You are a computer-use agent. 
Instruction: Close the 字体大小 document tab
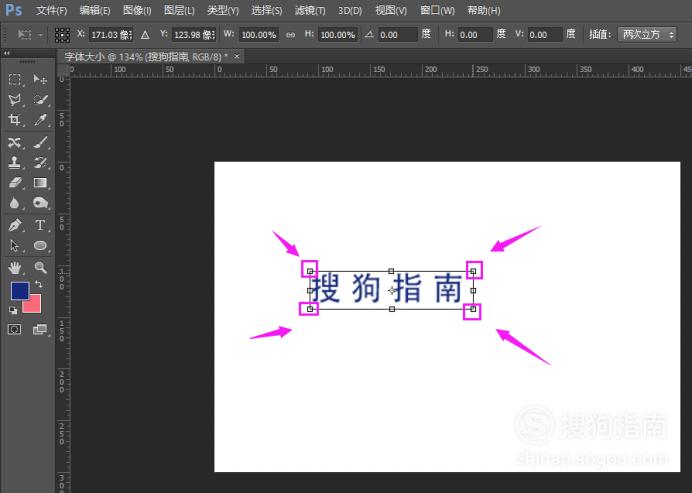point(237,56)
